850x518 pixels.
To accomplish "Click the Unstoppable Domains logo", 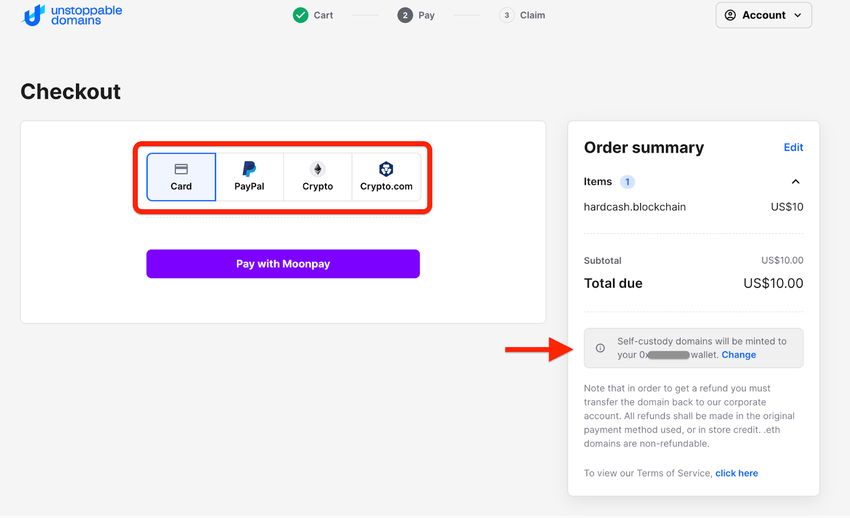I will [x=72, y=15].
